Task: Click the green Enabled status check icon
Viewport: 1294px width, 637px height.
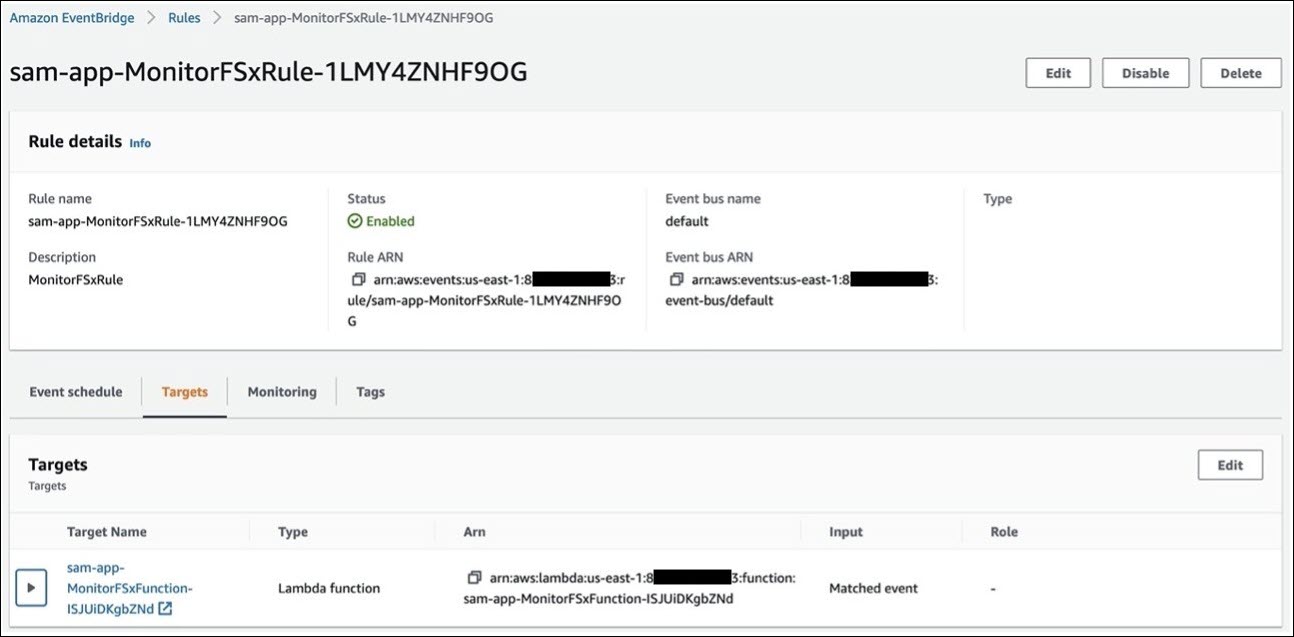Action: coord(355,221)
